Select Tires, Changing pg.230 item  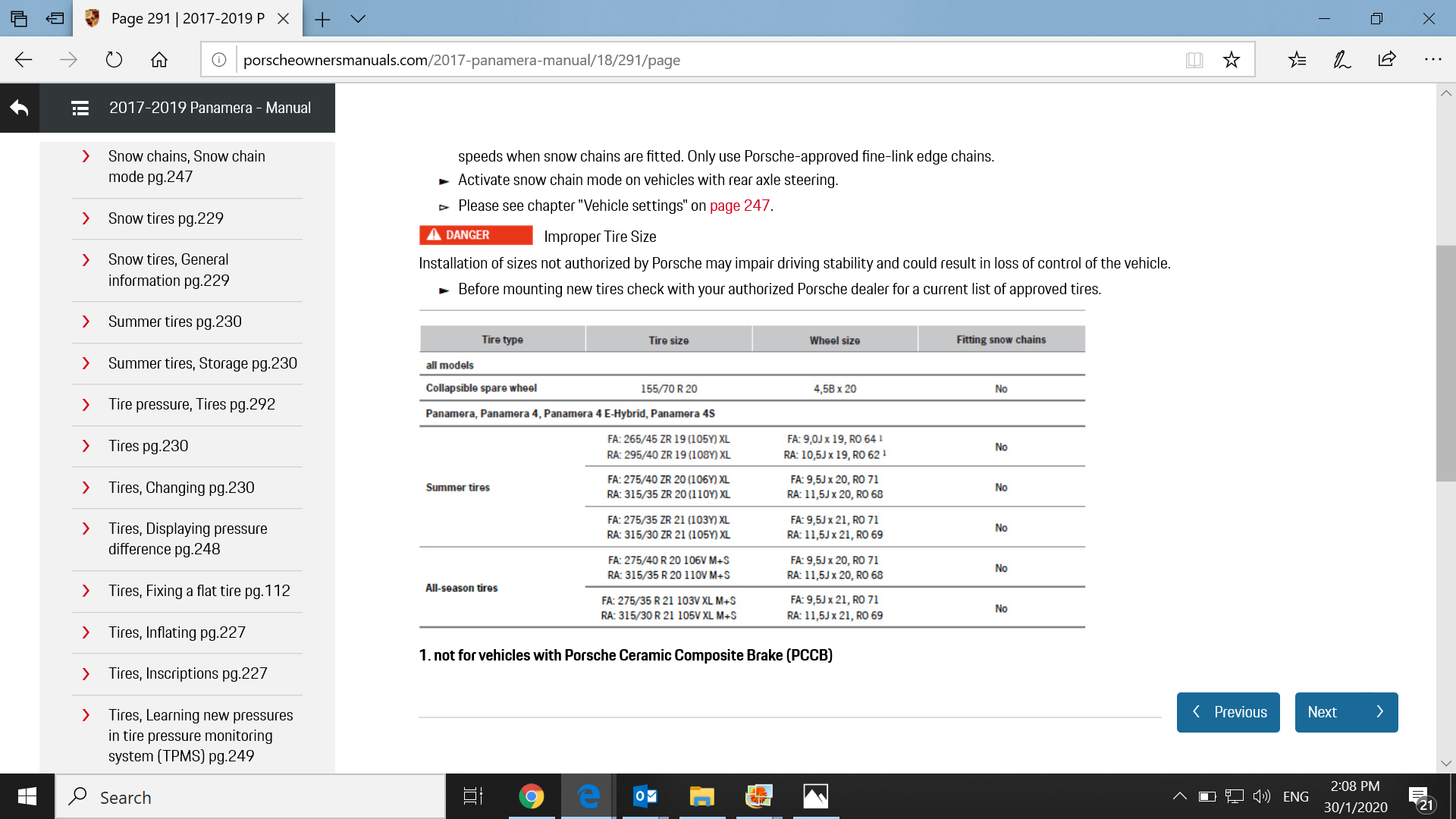(180, 488)
